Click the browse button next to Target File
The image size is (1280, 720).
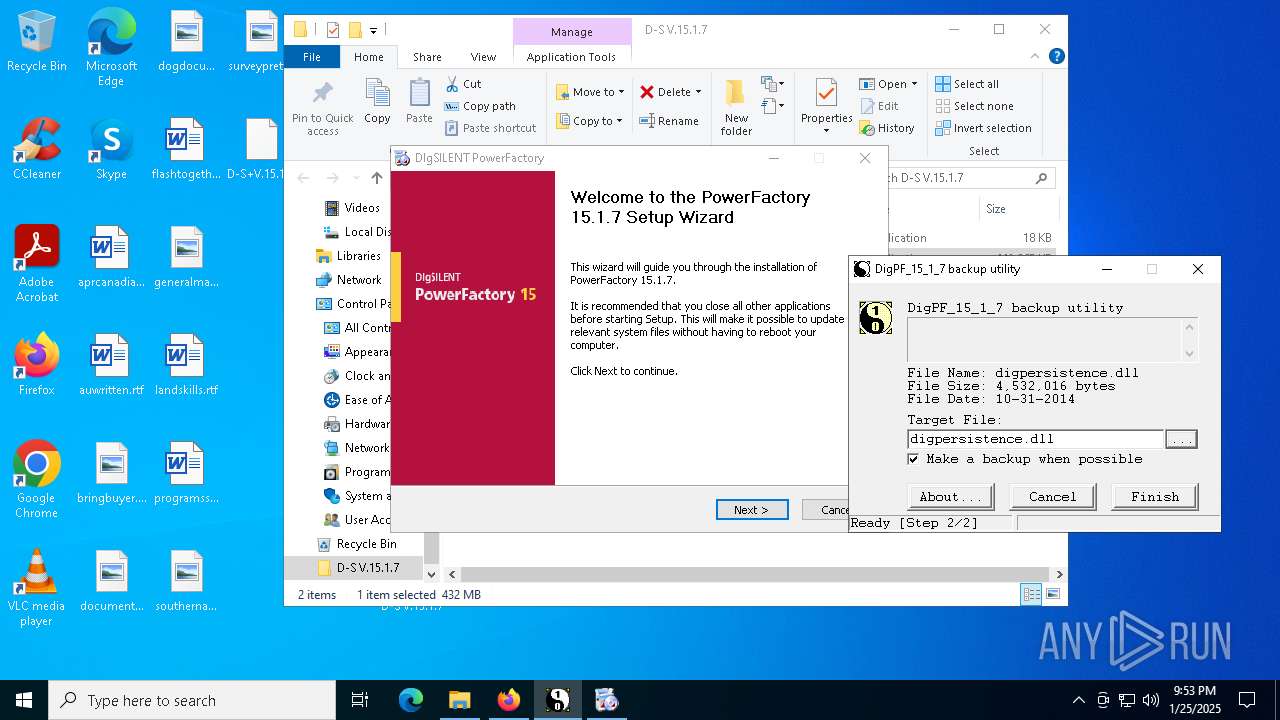1181,439
